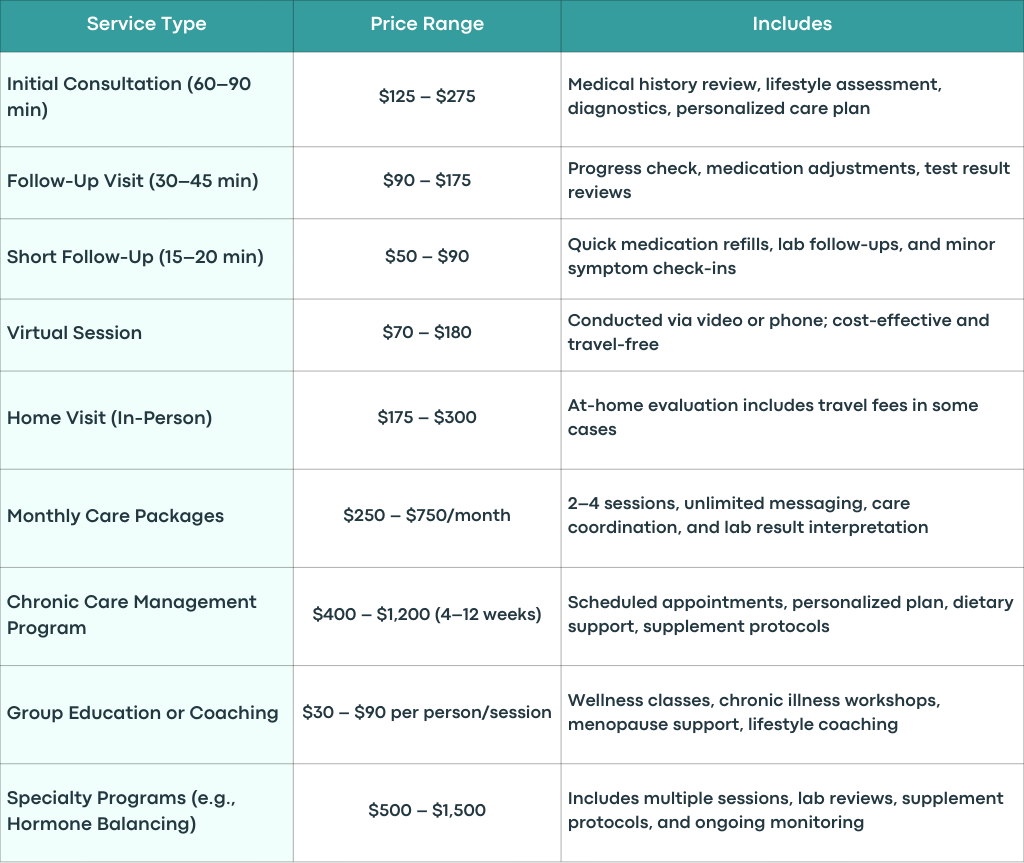Select the Virtual Session row label

tap(146, 335)
